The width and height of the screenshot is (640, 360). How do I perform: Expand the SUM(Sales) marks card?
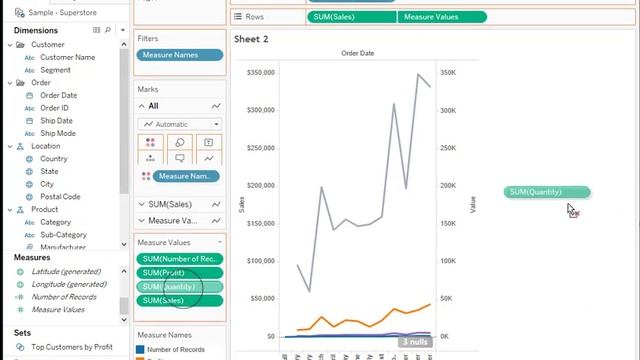141,204
